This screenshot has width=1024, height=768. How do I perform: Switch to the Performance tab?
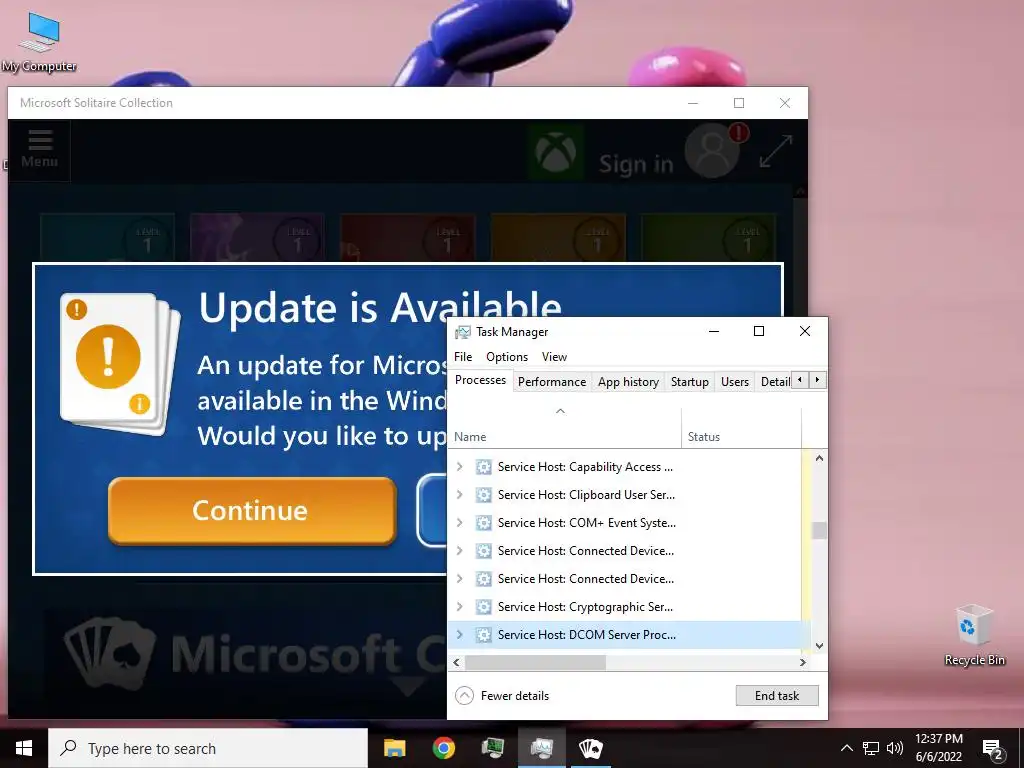(x=552, y=381)
